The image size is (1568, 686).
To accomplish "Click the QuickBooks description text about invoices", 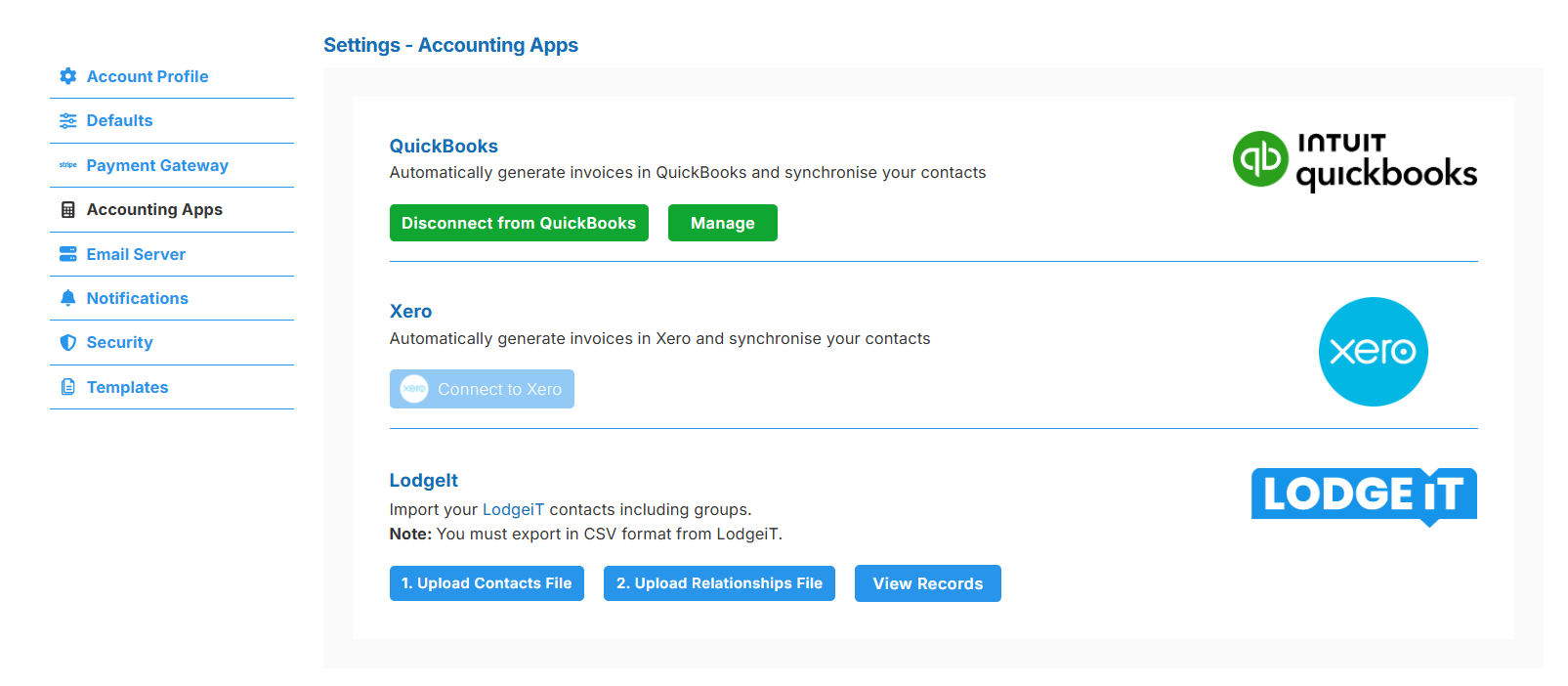I will pyautogui.click(x=688, y=172).
